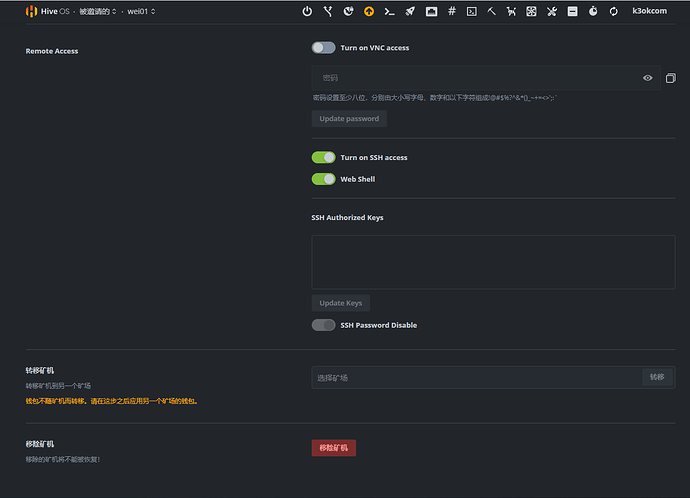Toggle Turn on SSH access switch
Image resolution: width=690 pixels, height=498 pixels.
pyautogui.click(x=323, y=157)
